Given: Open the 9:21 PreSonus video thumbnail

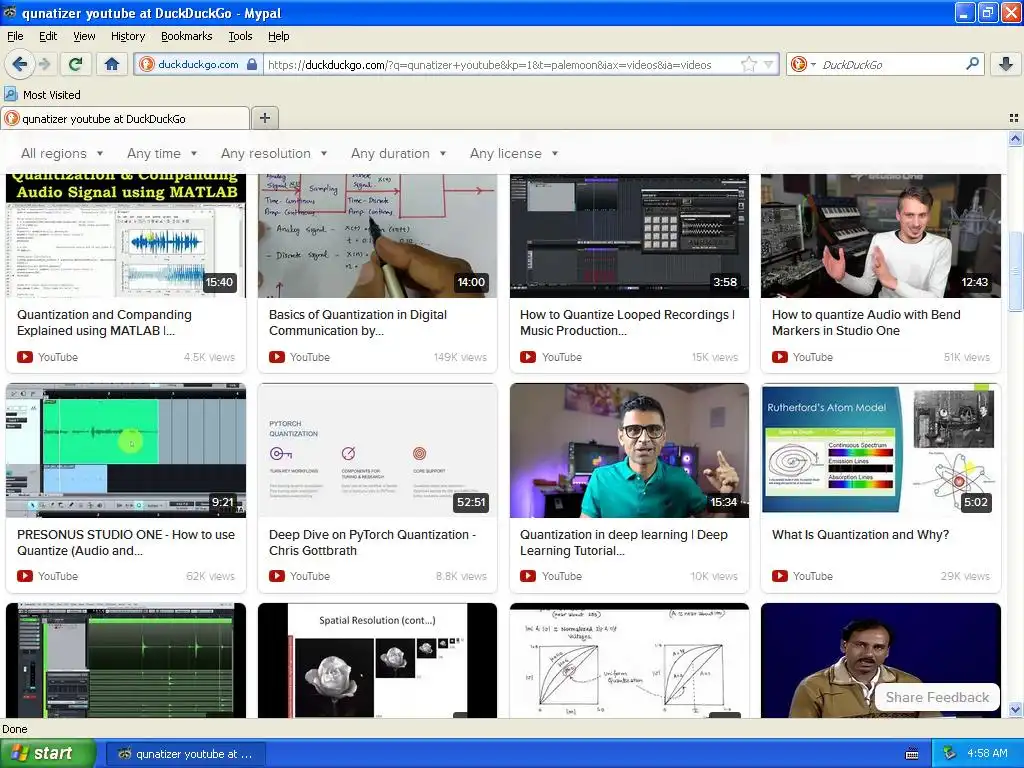Looking at the screenshot, I should [126, 450].
